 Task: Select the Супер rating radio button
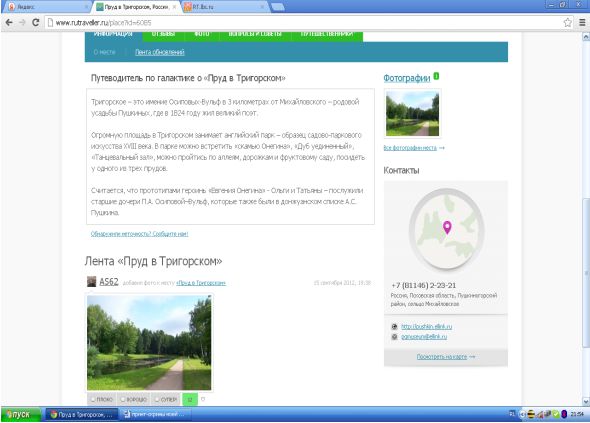[x=157, y=399]
